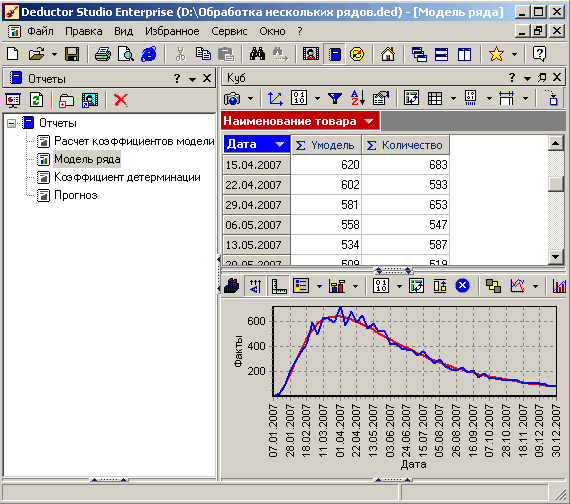The height and width of the screenshot is (504, 570).
Task: Toggle the chart legend list button
Action: (301, 285)
